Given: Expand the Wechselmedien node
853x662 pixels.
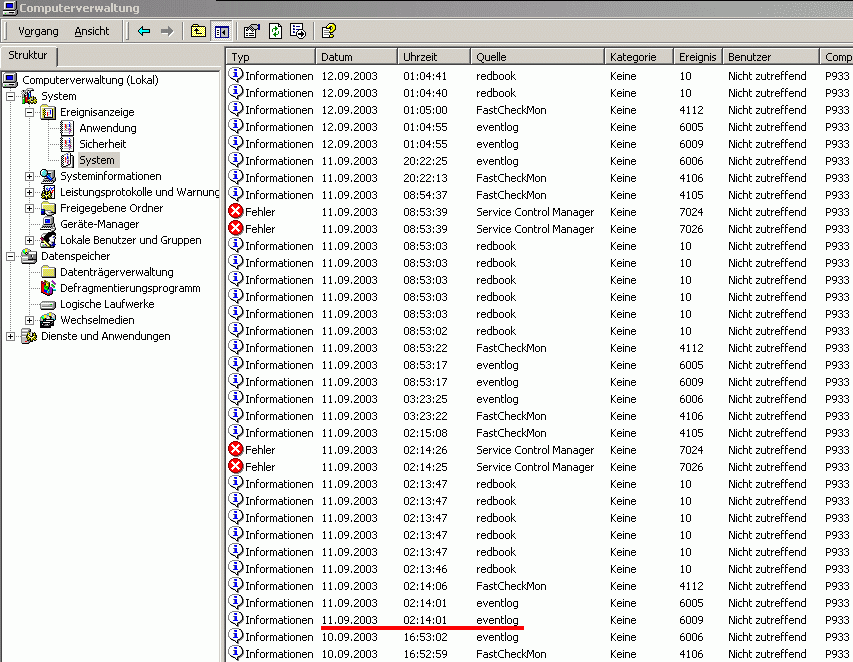Looking at the screenshot, I should (x=30, y=320).
